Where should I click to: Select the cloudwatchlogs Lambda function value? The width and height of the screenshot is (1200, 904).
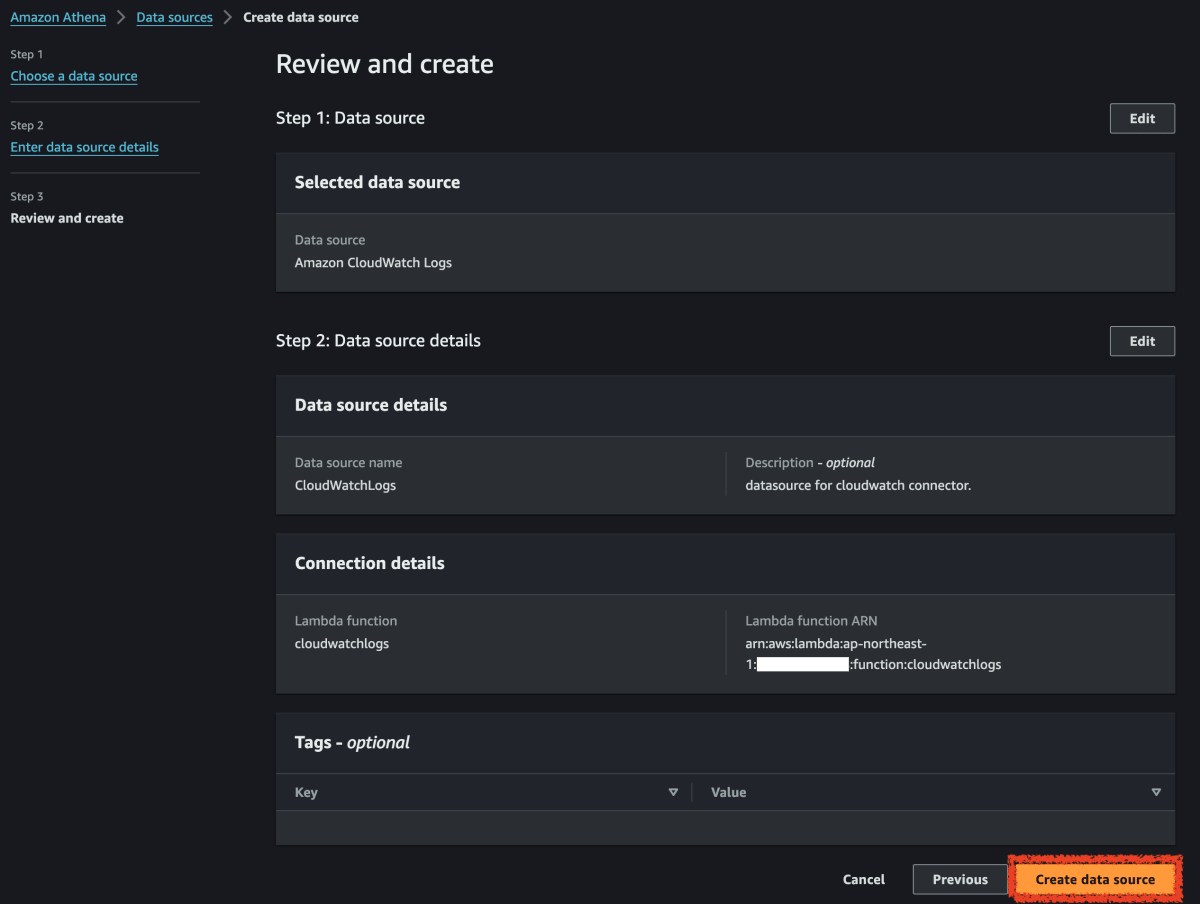(x=342, y=644)
